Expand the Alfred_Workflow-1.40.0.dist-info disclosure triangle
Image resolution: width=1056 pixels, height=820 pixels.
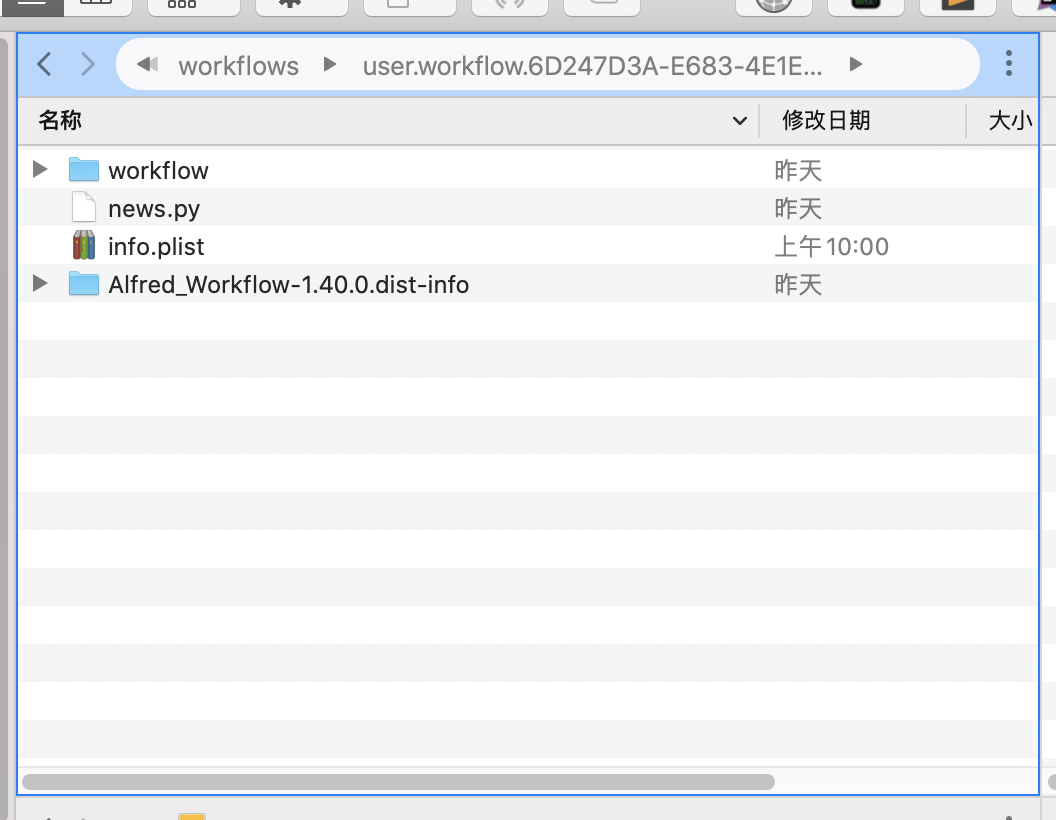click(40, 283)
